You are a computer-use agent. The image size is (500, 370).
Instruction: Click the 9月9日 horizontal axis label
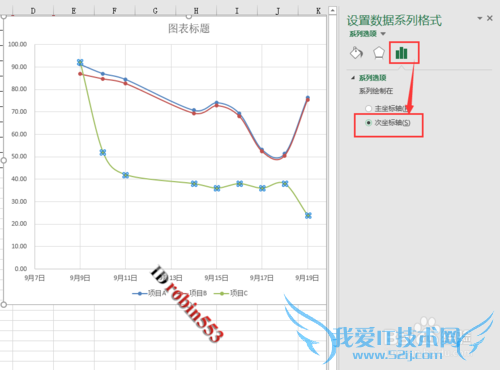coord(80,278)
